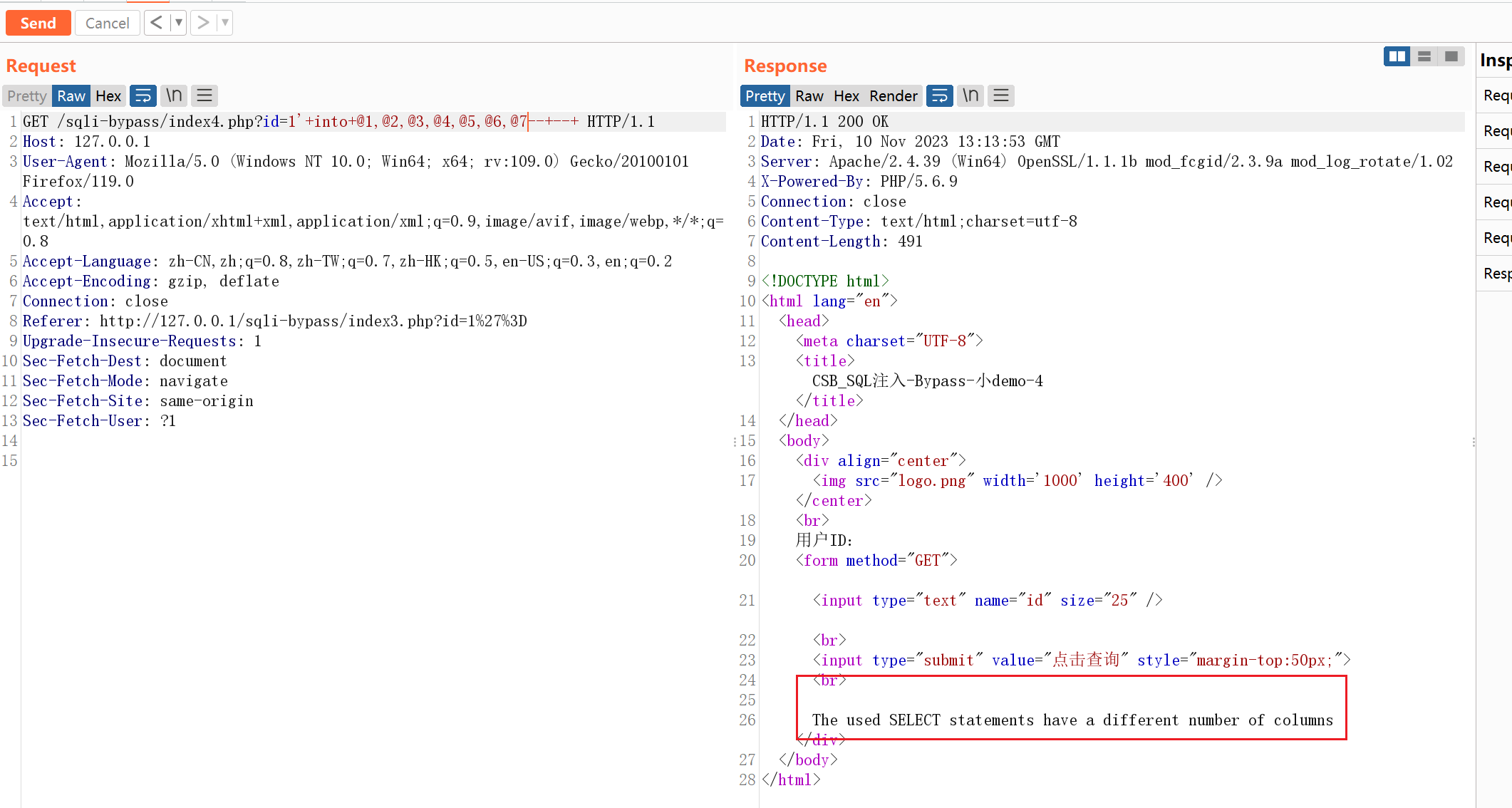Switch Response view to Hex tab
Screen dimensions: 1512x808
(846, 95)
